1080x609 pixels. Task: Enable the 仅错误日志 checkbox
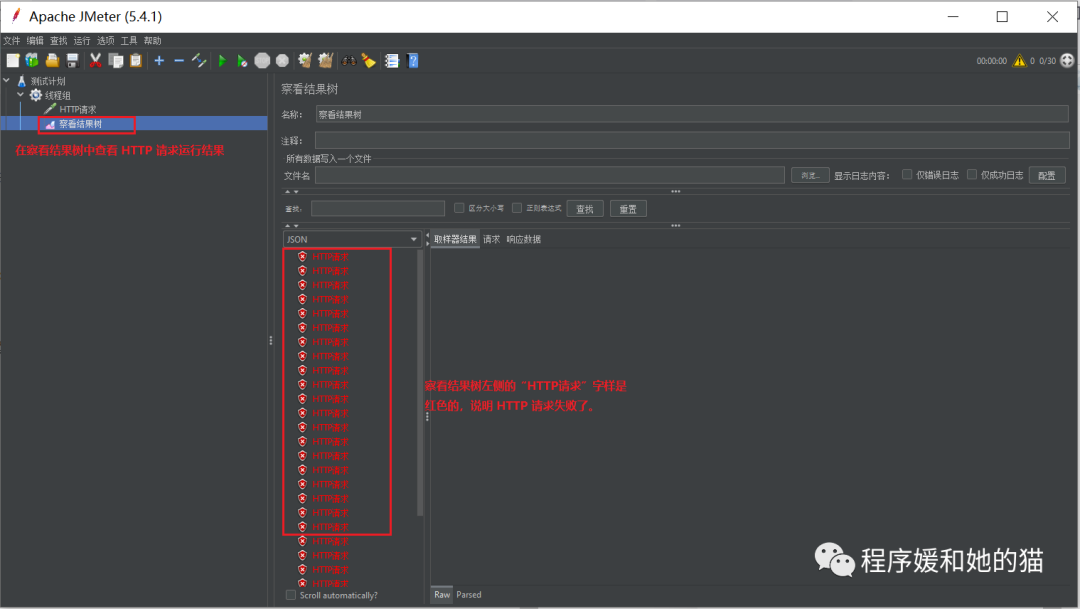[x=907, y=174]
